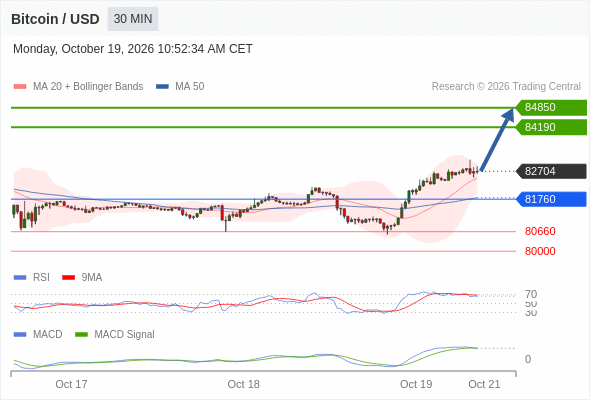
Task: Click the MACD Signal legend label
Action: point(125,334)
